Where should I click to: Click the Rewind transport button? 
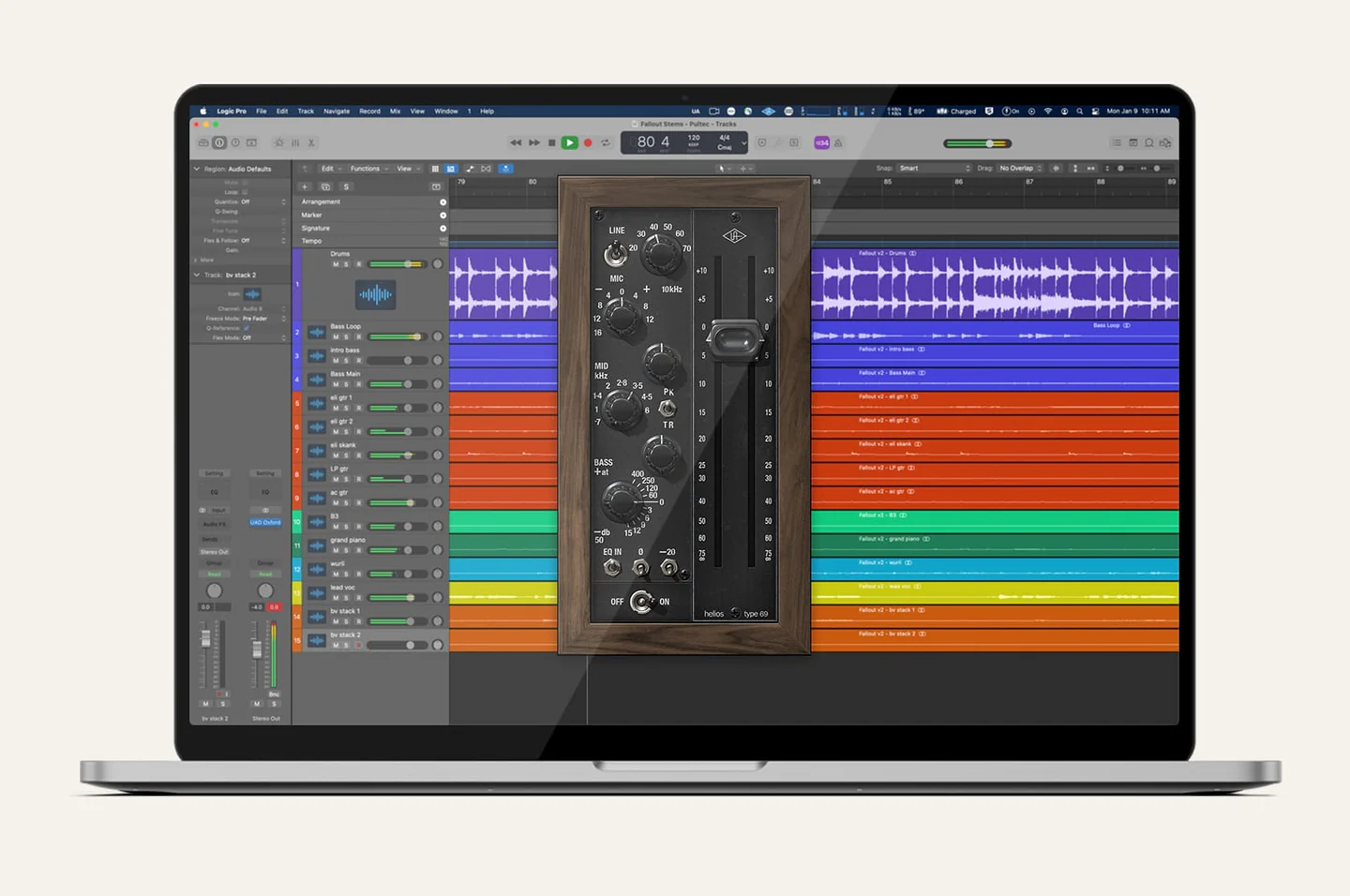click(x=515, y=142)
